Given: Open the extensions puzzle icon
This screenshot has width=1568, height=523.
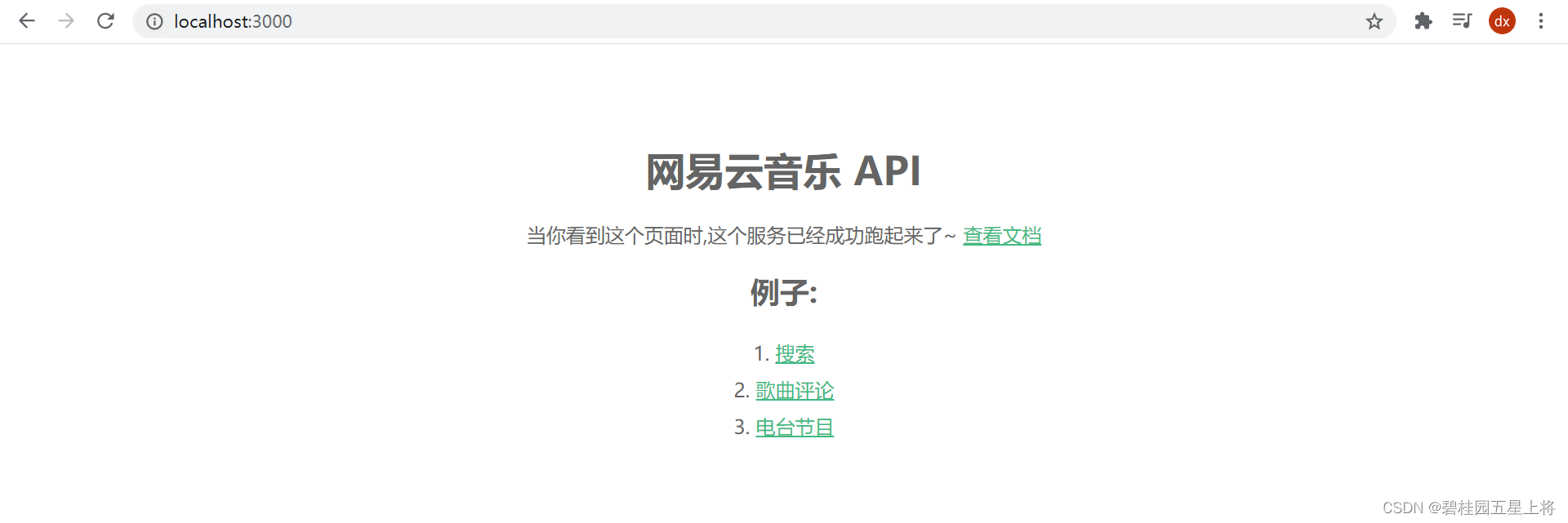Looking at the screenshot, I should point(1423,21).
